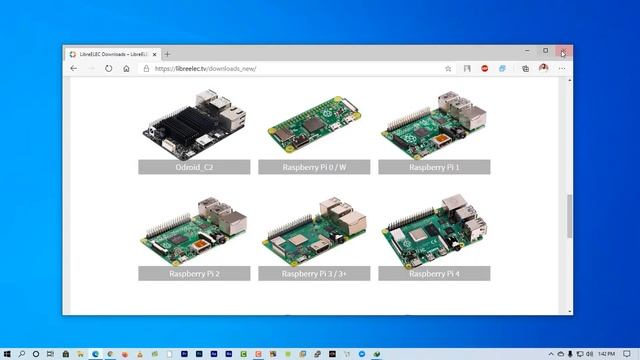Open the user profile avatar
Screen dimensions: 640x360
(543, 68)
